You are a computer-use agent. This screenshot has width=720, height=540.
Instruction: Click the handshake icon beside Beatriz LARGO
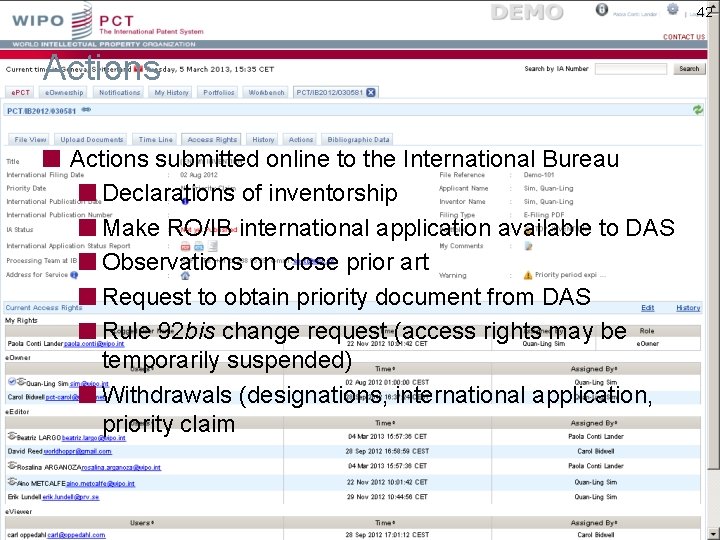(x=12, y=435)
